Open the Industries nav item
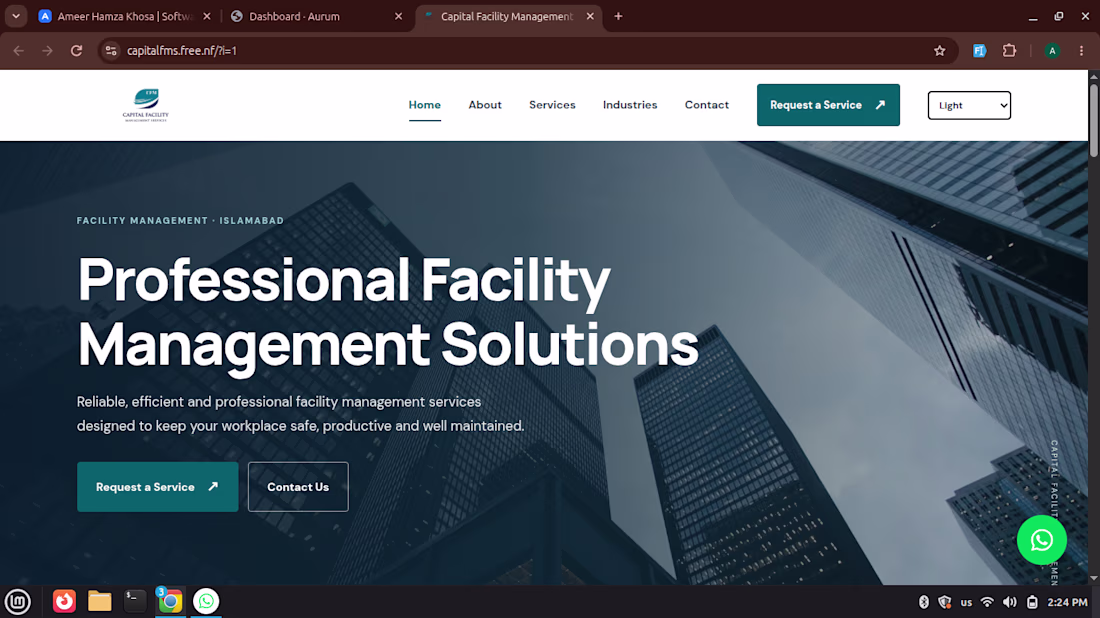Image resolution: width=1100 pixels, height=618 pixels. 630,105
